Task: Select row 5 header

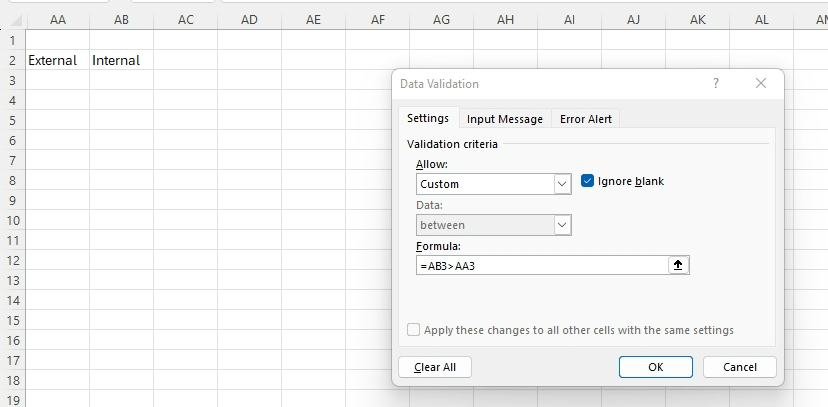Action: [12, 120]
